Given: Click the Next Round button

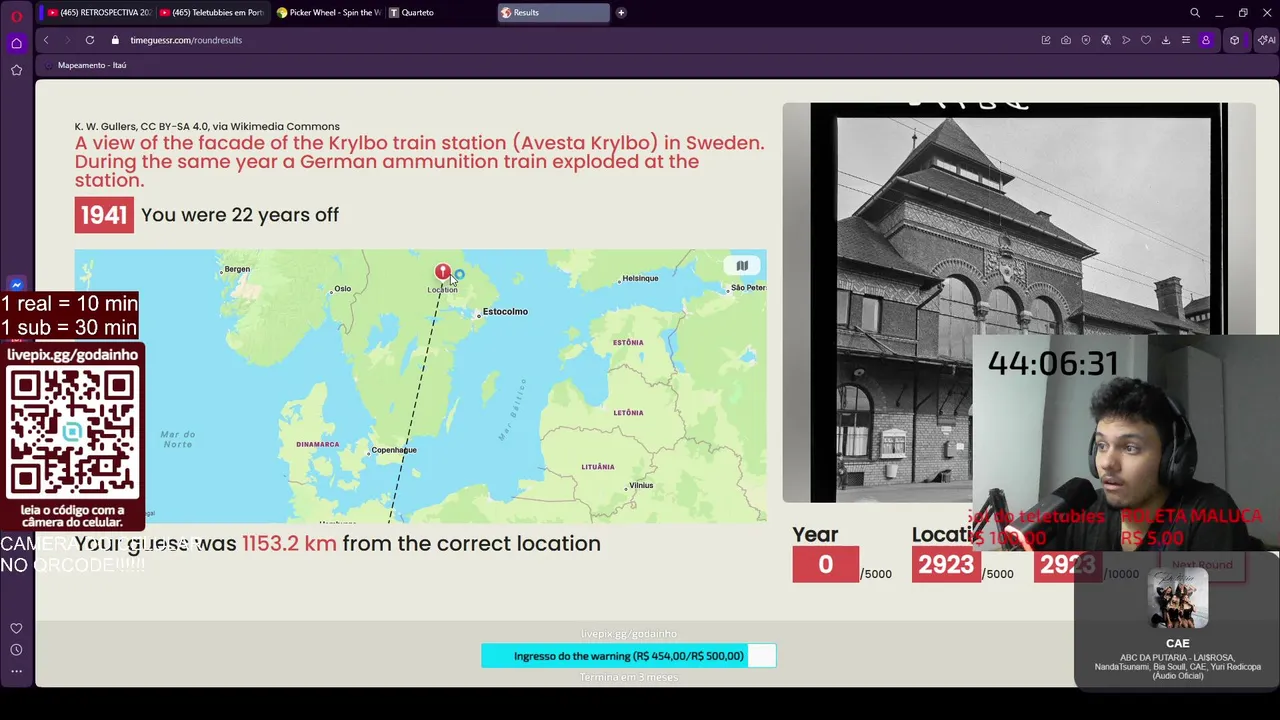Looking at the screenshot, I should 1202,565.
